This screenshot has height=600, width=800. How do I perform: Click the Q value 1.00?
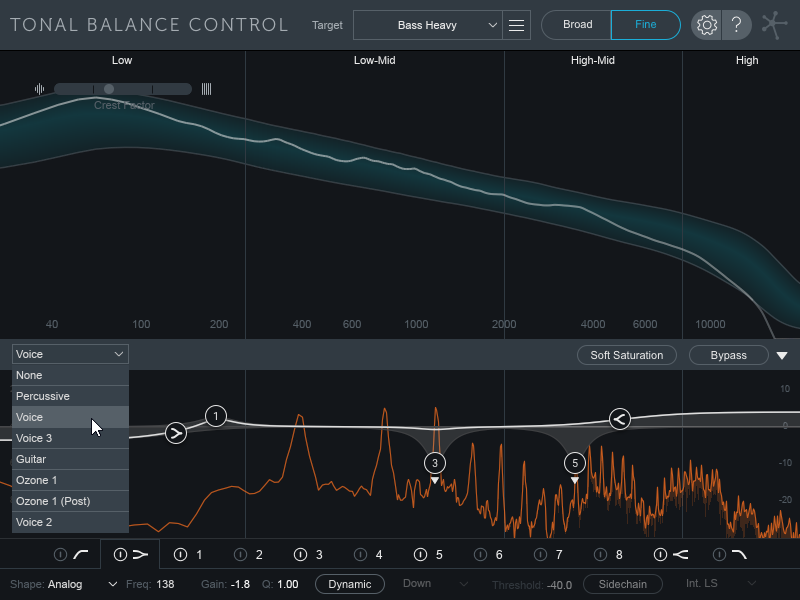288,584
